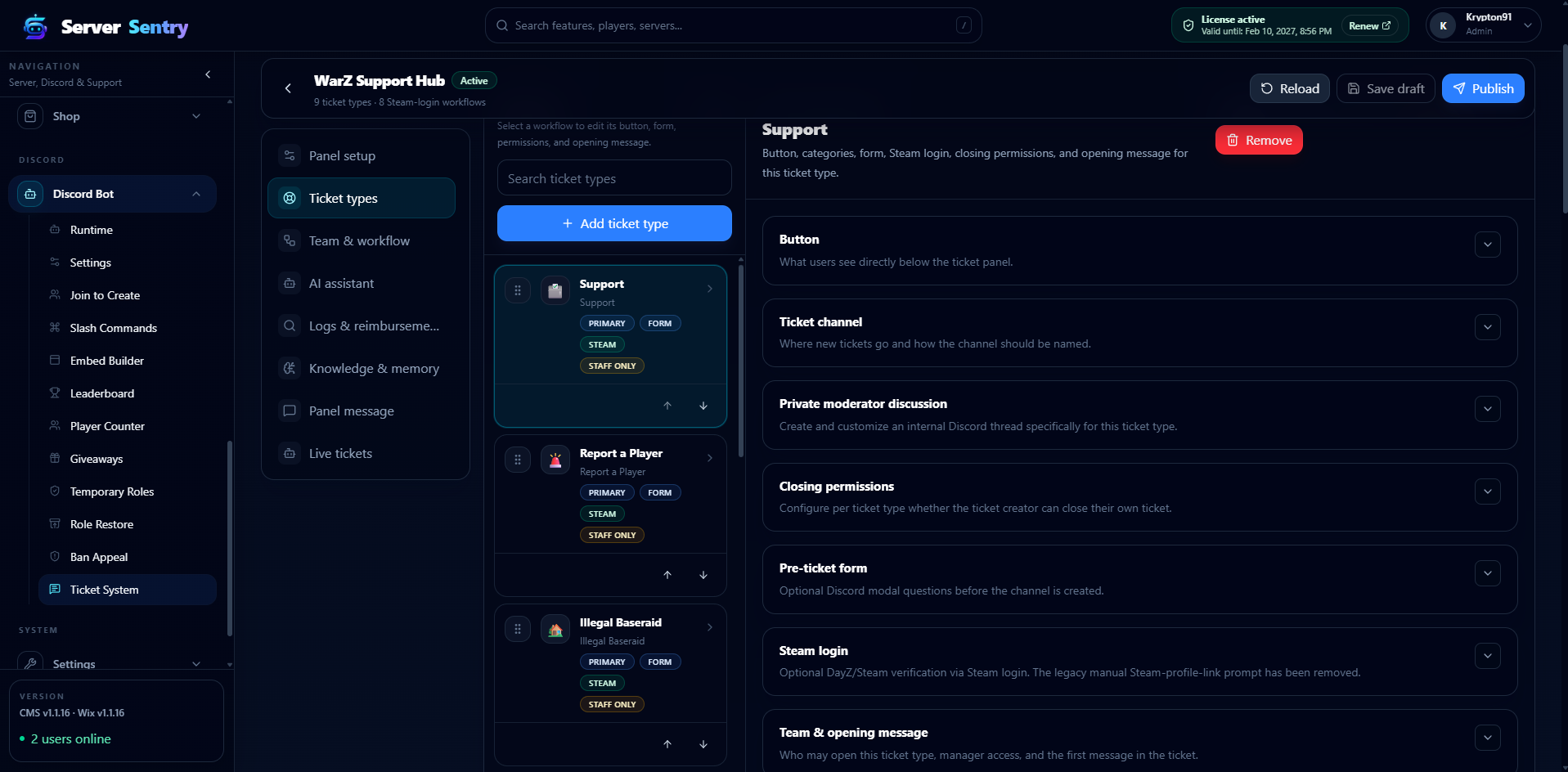Click the Save draft button
The width and height of the screenshot is (1568, 772).
click(x=1386, y=88)
